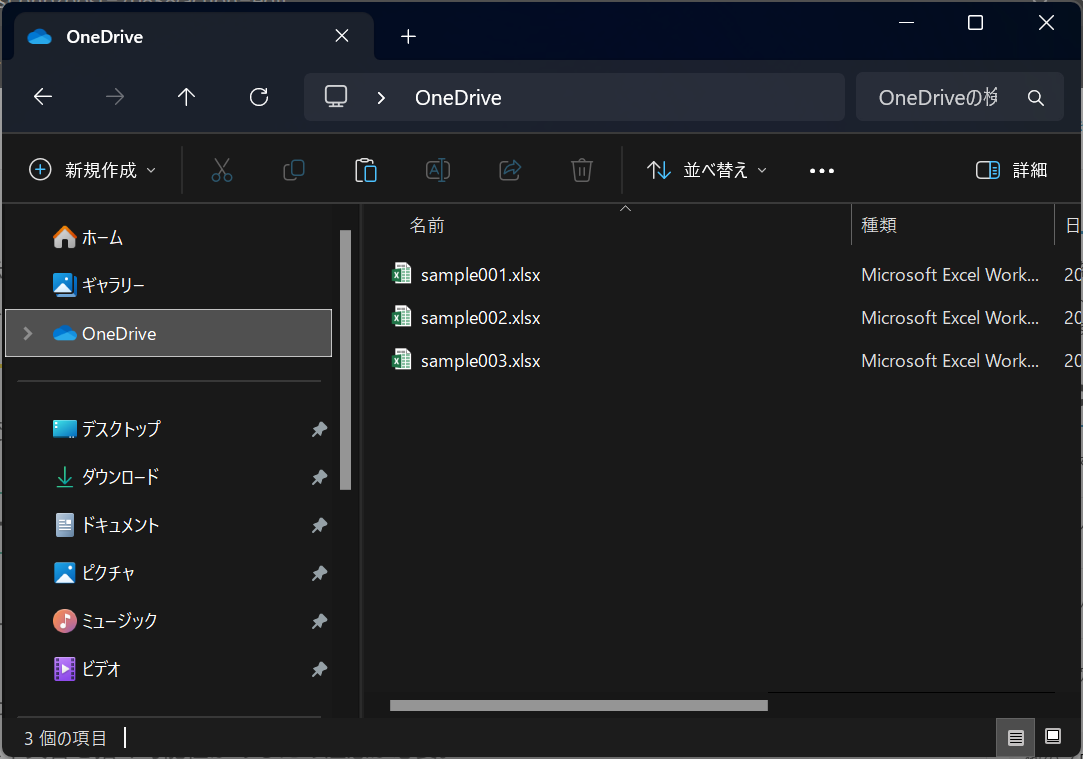This screenshot has width=1083, height=759.
Task: Enable large thumbnail view in status bar
Action: (1053, 737)
